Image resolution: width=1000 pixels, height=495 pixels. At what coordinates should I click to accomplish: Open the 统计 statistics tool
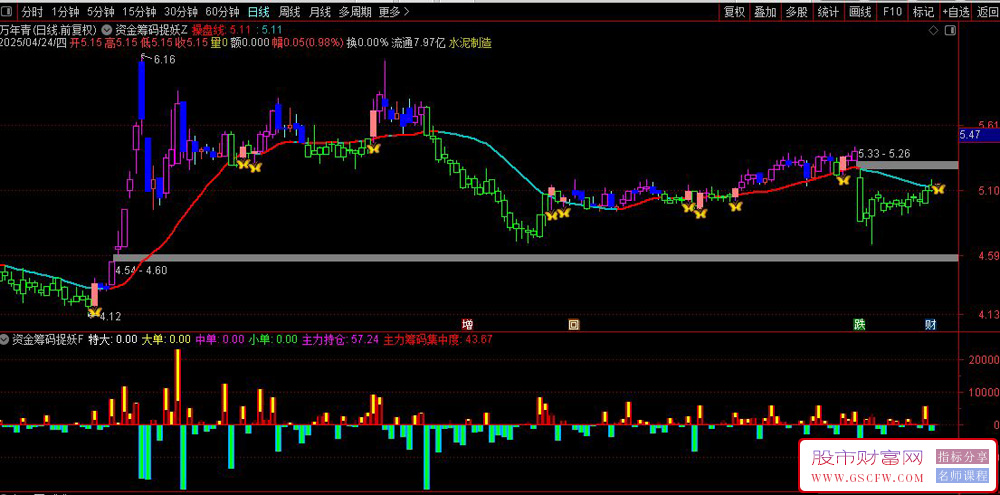[x=827, y=11]
